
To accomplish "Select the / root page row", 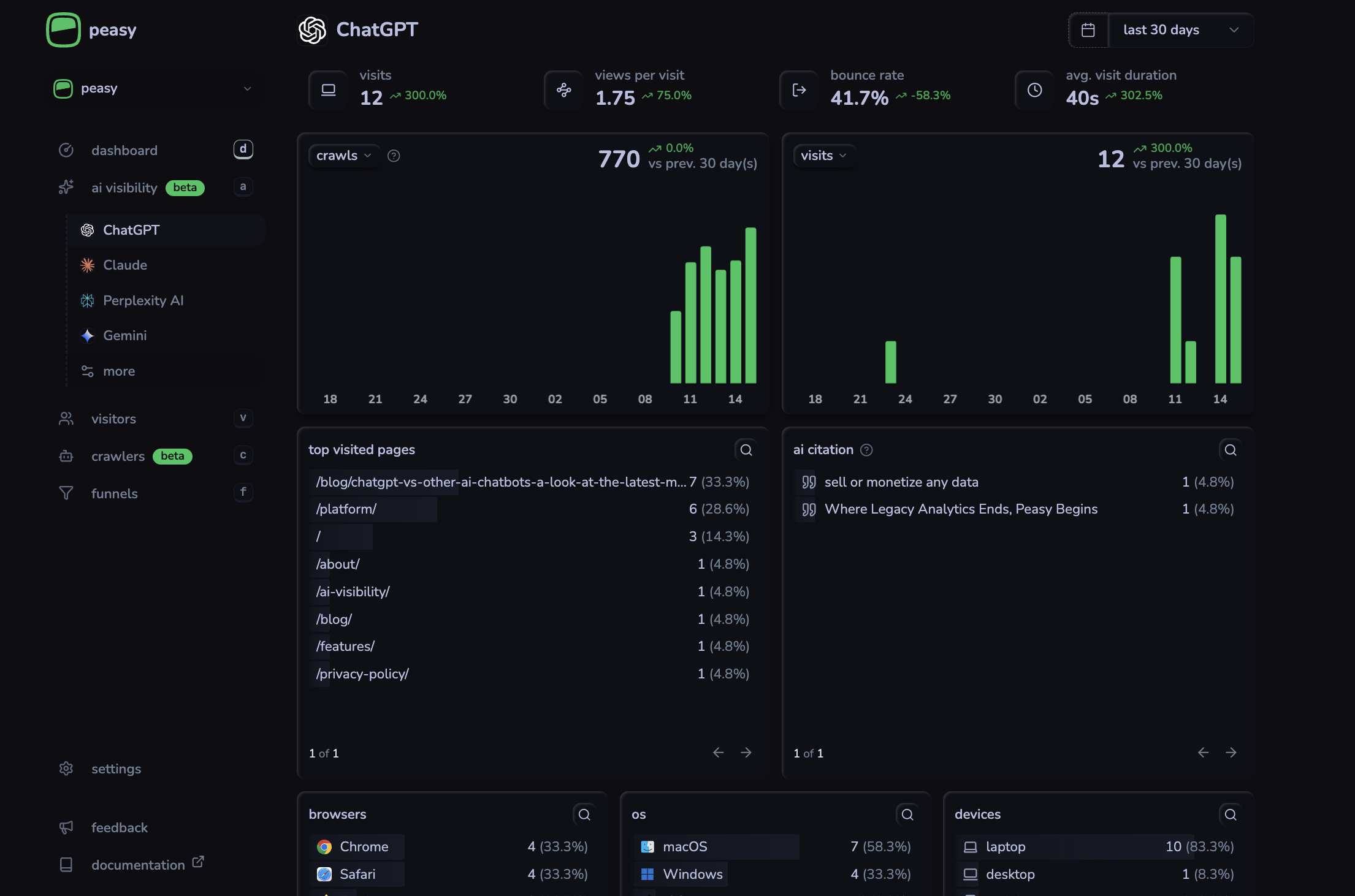I will coord(532,537).
